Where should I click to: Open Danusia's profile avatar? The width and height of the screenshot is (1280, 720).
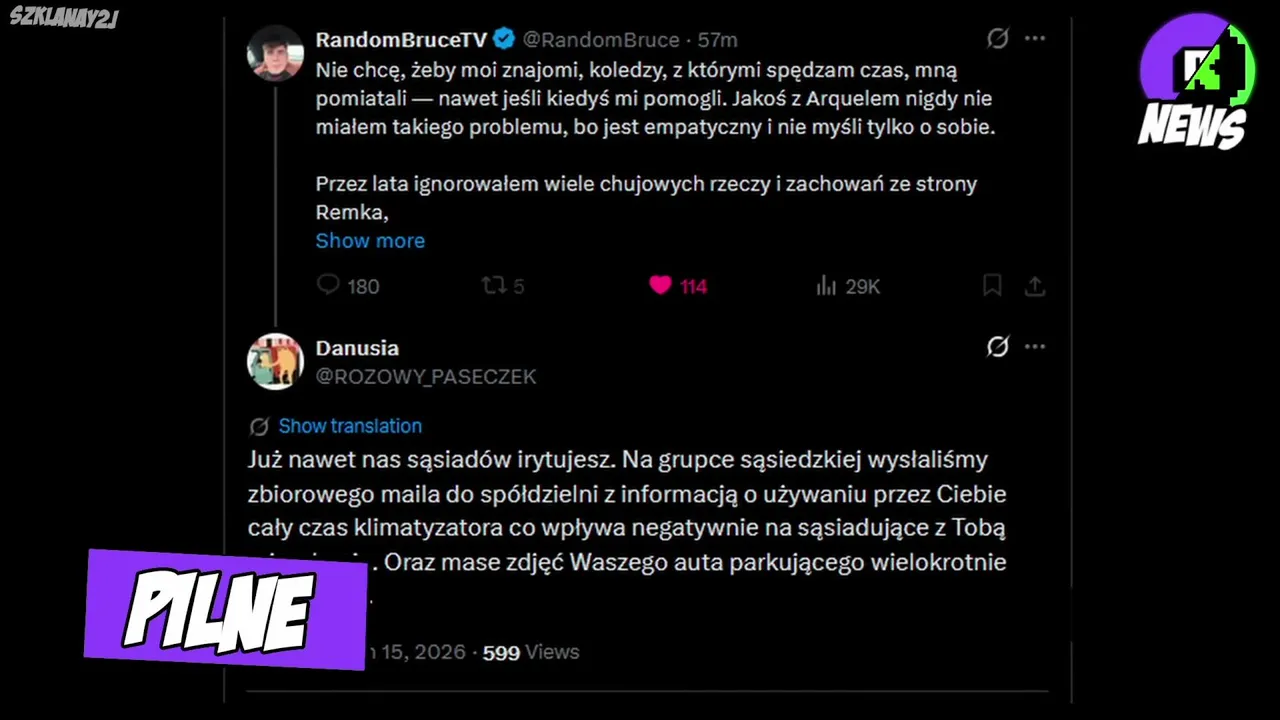coord(275,361)
